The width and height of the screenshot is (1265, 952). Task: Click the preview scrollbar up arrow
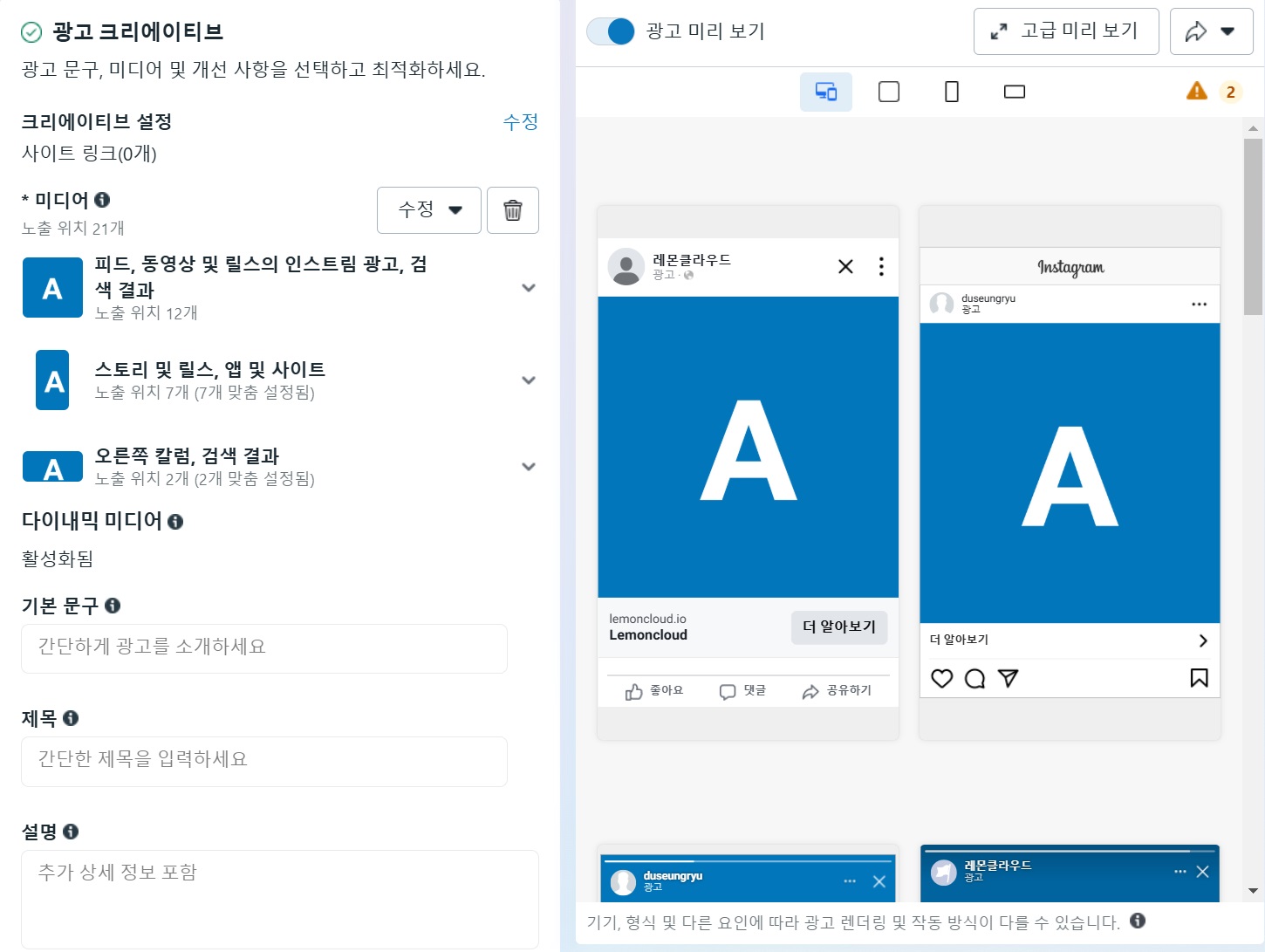click(1254, 128)
